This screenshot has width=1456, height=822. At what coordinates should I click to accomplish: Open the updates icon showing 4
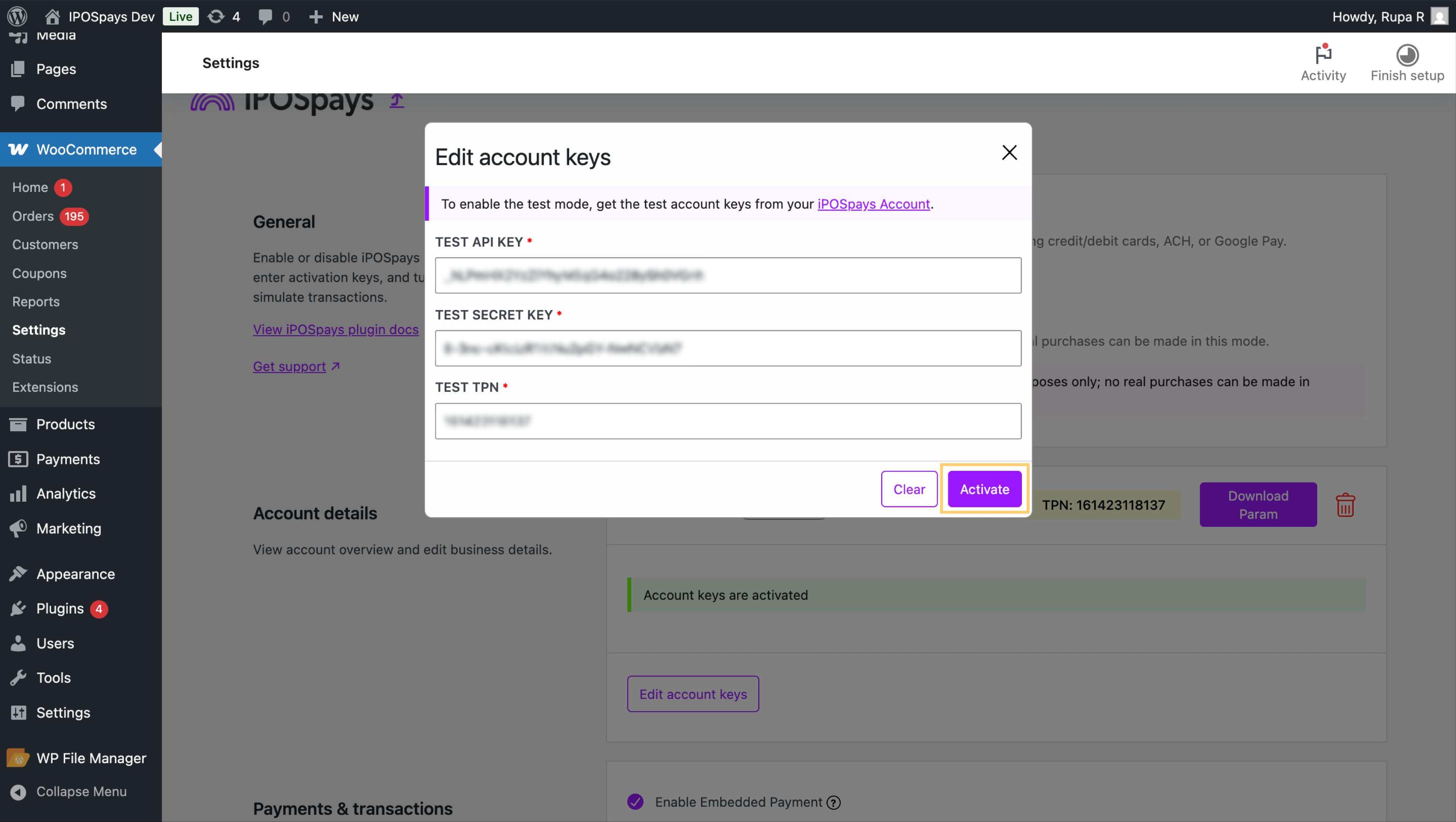point(216,16)
